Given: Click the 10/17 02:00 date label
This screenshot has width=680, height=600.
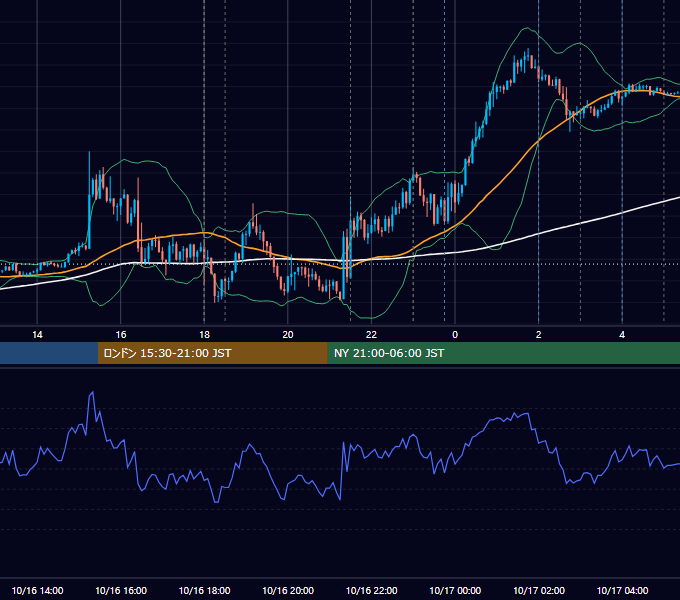Looking at the screenshot, I should [539, 590].
